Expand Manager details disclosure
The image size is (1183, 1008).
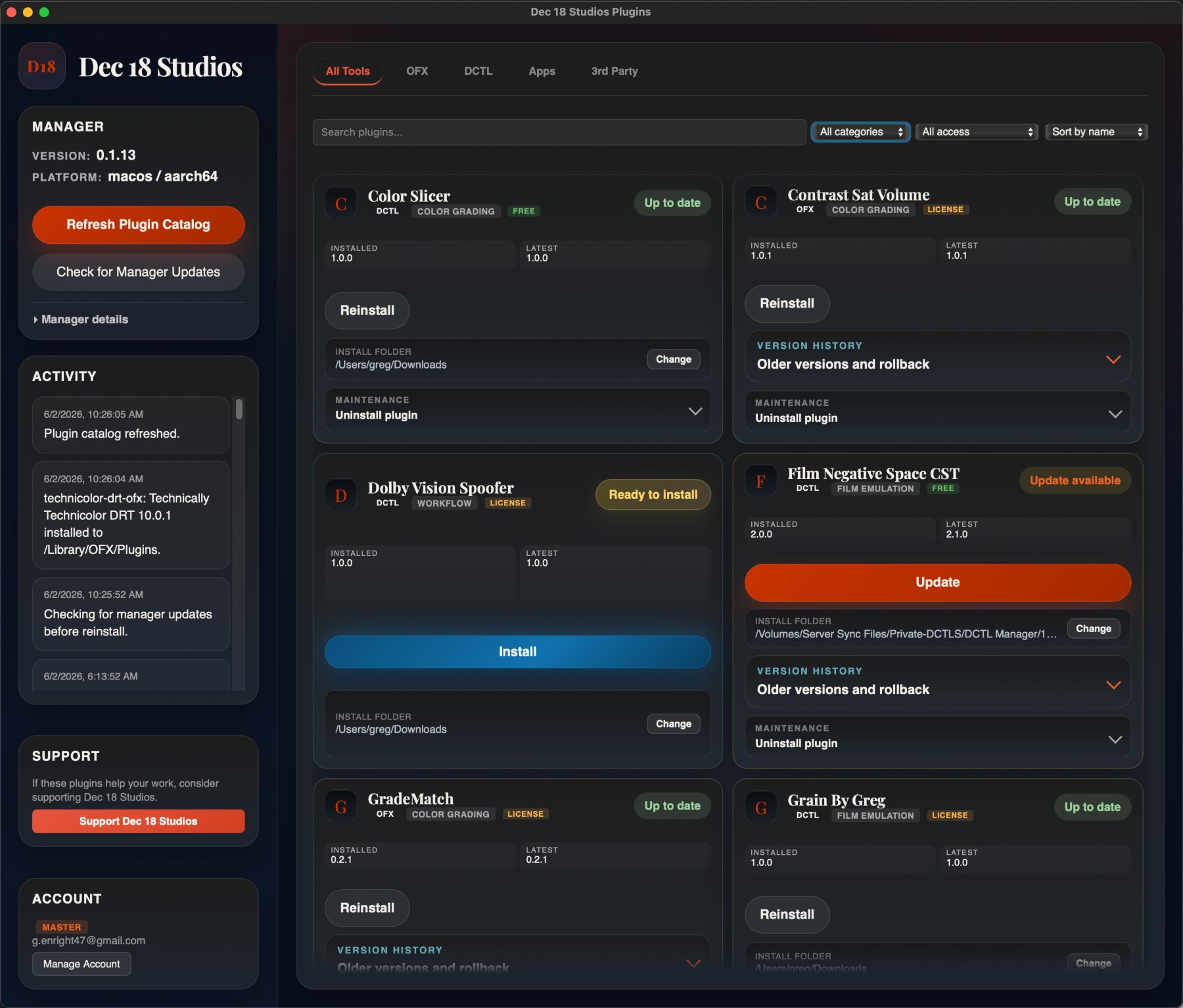click(x=81, y=319)
